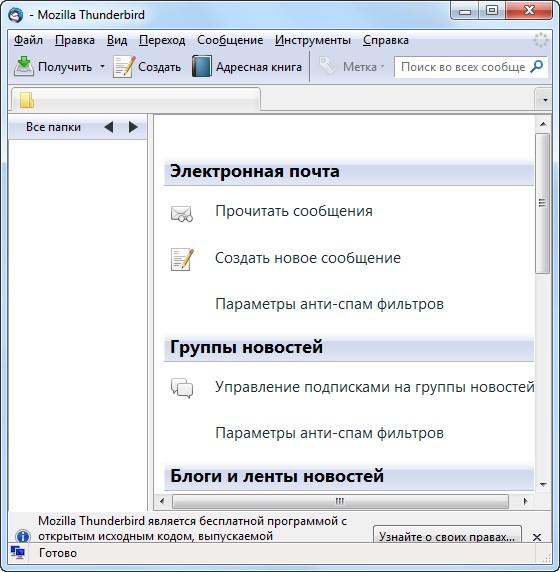Click the online status network icon
The image size is (560, 572).
click(x=17, y=553)
